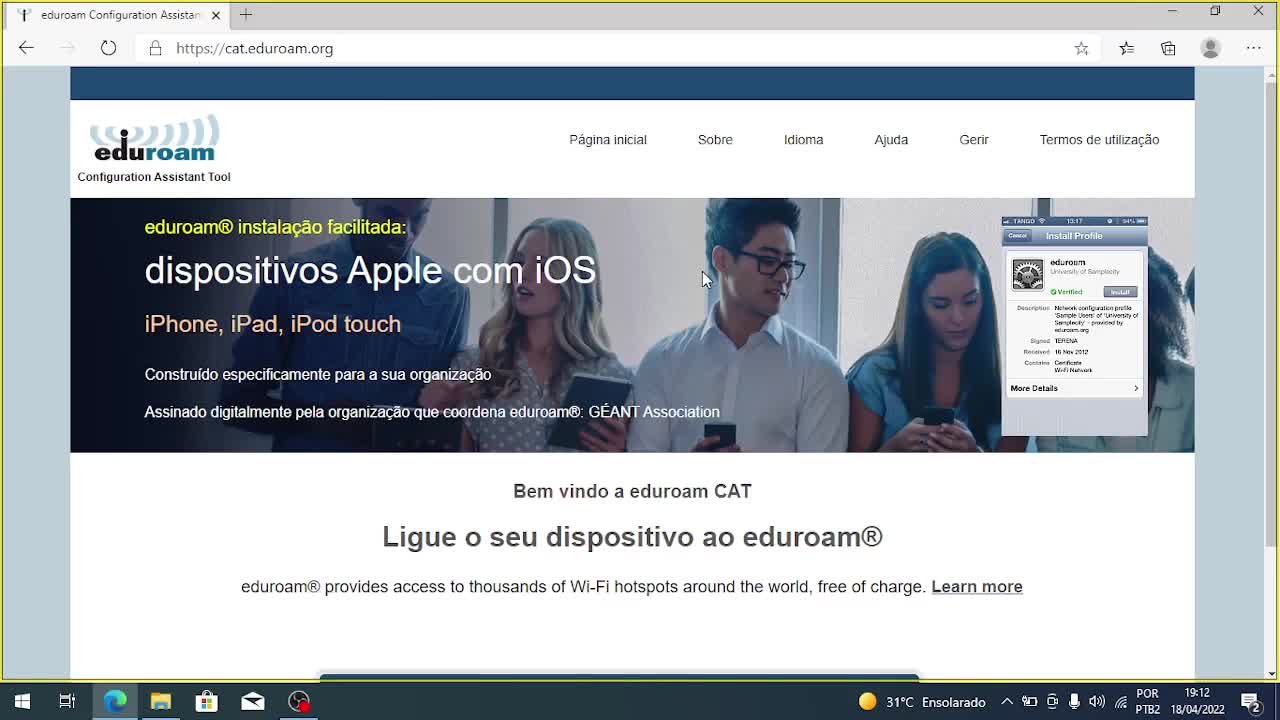Open the Ajuda help menu
The width and height of the screenshot is (1280, 720).
point(891,140)
